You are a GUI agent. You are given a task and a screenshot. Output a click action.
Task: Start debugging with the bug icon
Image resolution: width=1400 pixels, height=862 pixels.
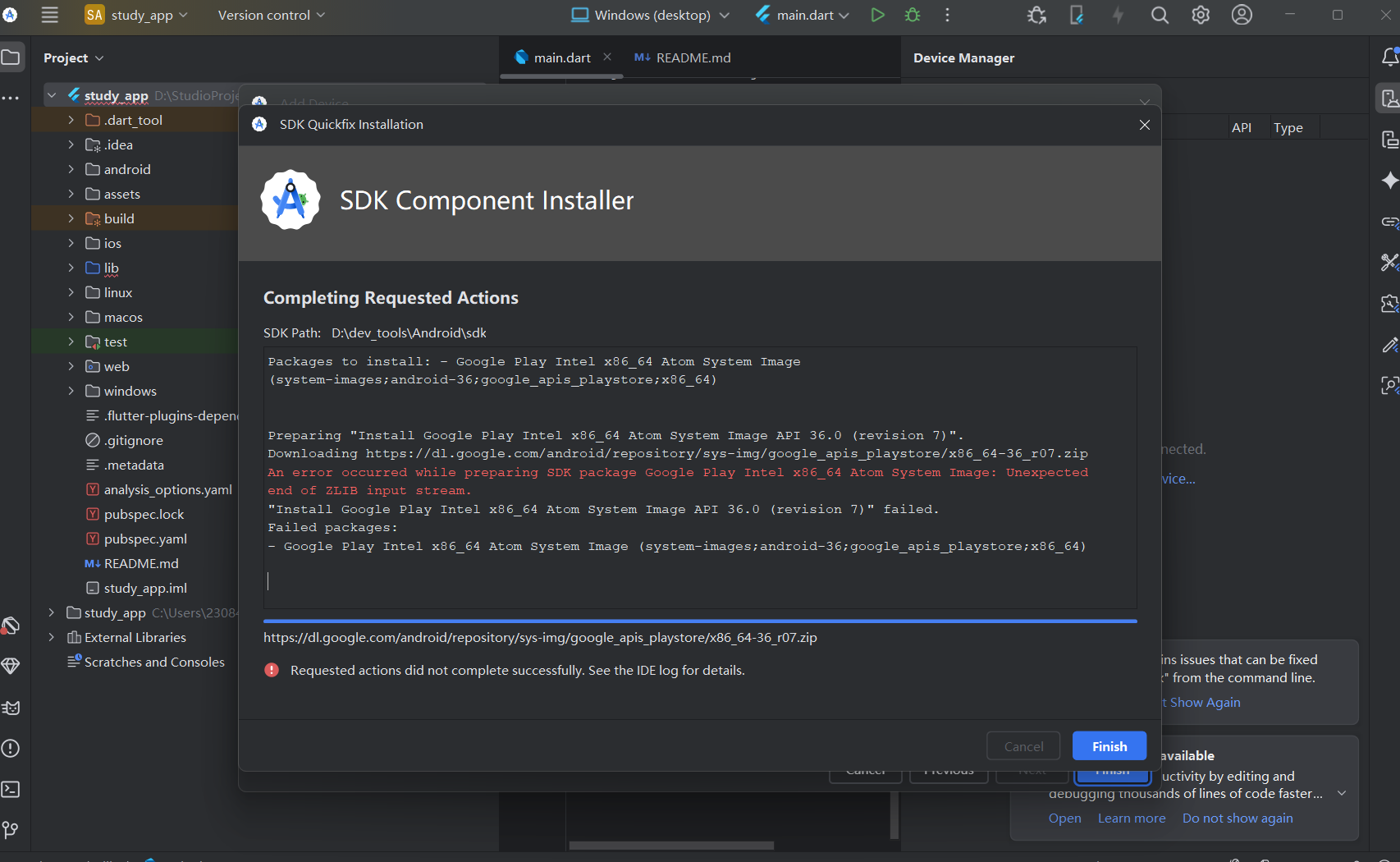click(x=913, y=15)
